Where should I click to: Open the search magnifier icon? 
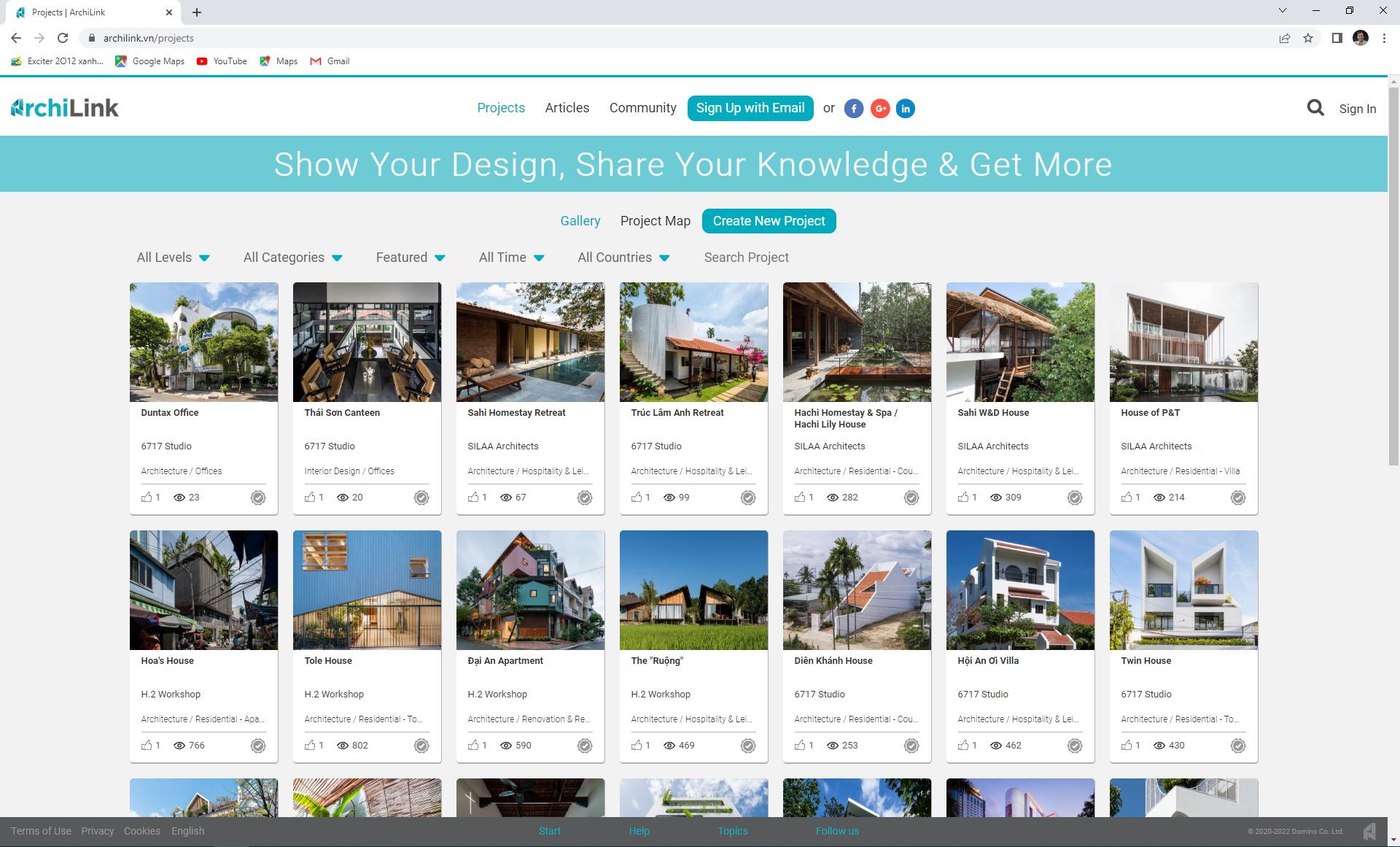[1315, 108]
